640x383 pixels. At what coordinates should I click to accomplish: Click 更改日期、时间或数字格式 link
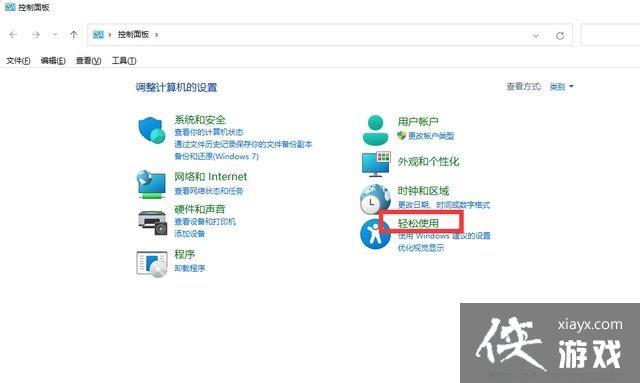(x=444, y=205)
